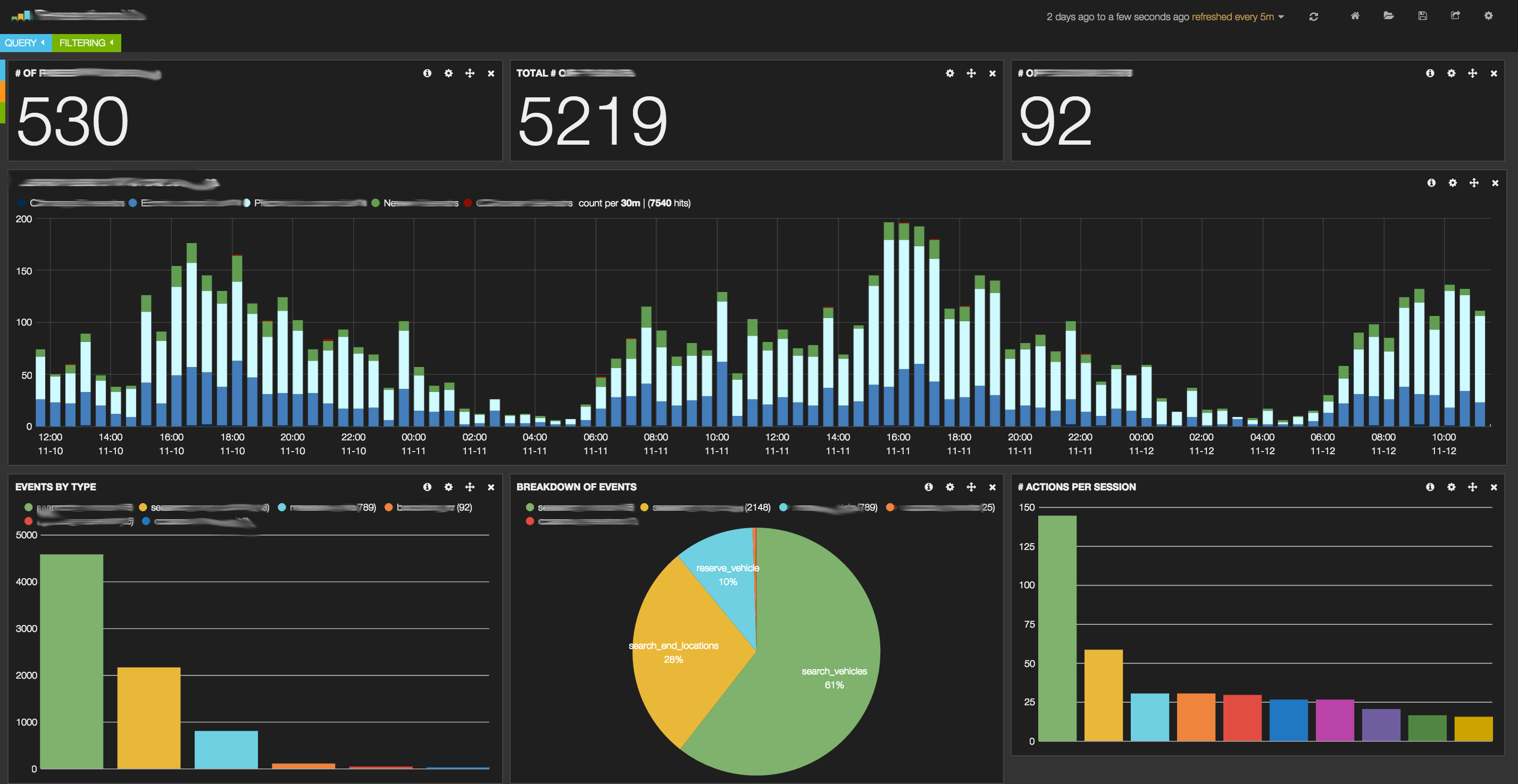The image size is (1518, 784).
Task: Show info for Events By Type panel
Action: point(427,487)
